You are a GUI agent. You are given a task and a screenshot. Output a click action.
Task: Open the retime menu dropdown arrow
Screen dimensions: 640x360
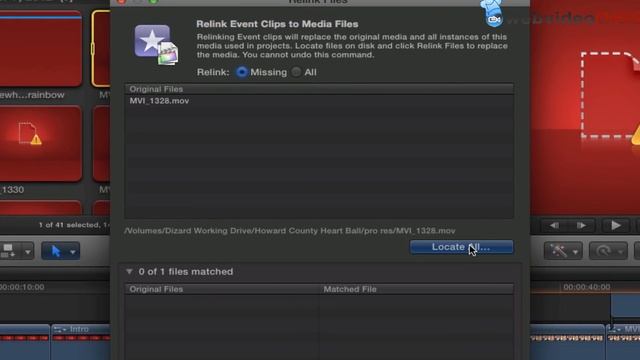(620, 252)
